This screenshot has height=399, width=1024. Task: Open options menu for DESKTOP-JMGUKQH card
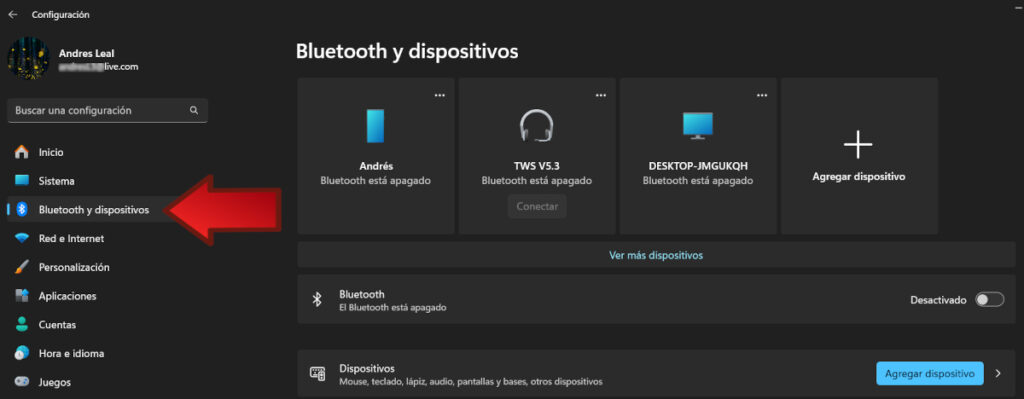762,95
